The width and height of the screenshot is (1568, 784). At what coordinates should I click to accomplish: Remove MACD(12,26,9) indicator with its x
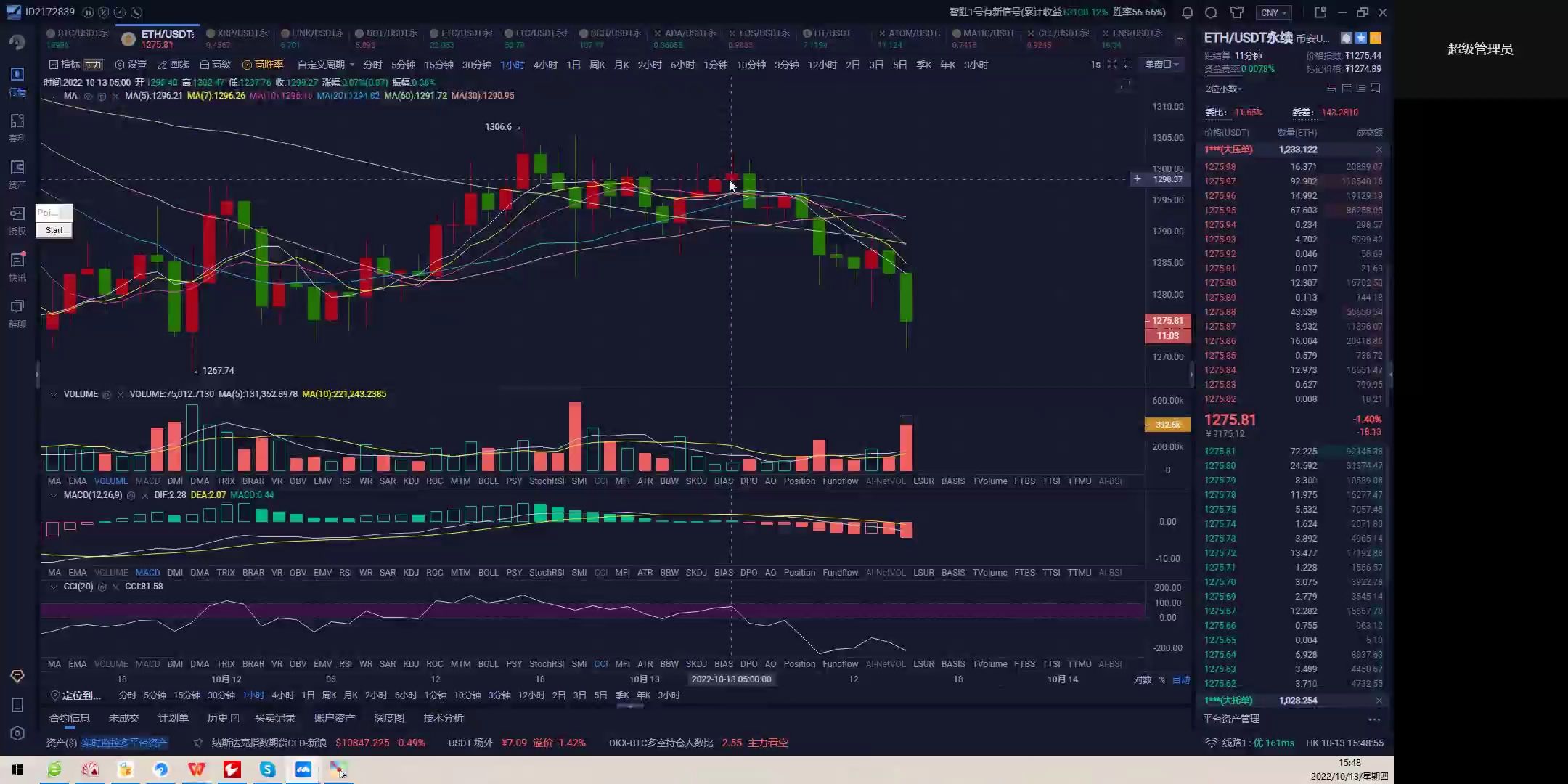tap(144, 495)
